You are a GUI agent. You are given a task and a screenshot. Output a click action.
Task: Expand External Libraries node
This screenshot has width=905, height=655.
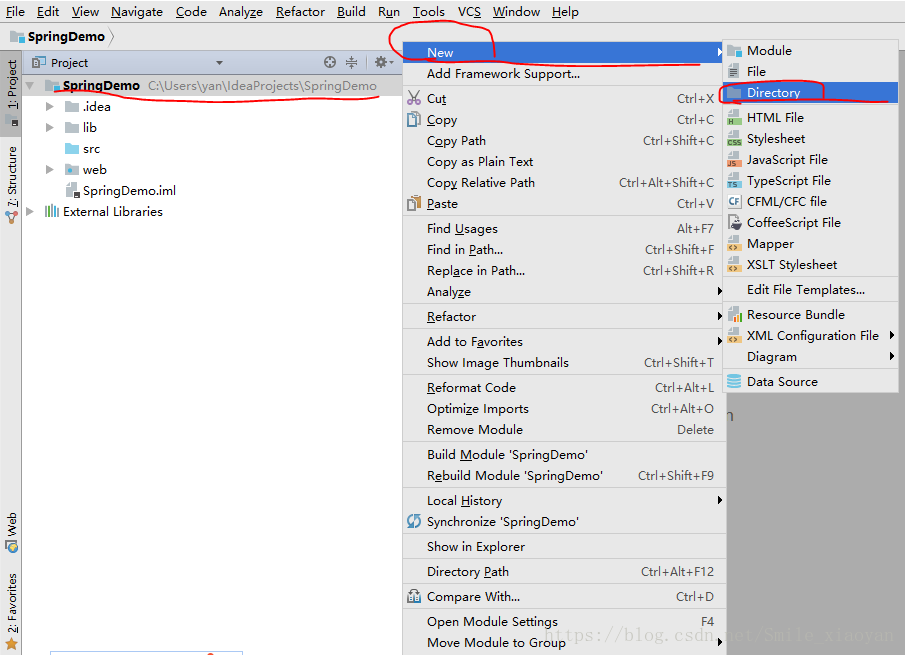pyautogui.click(x=30, y=211)
